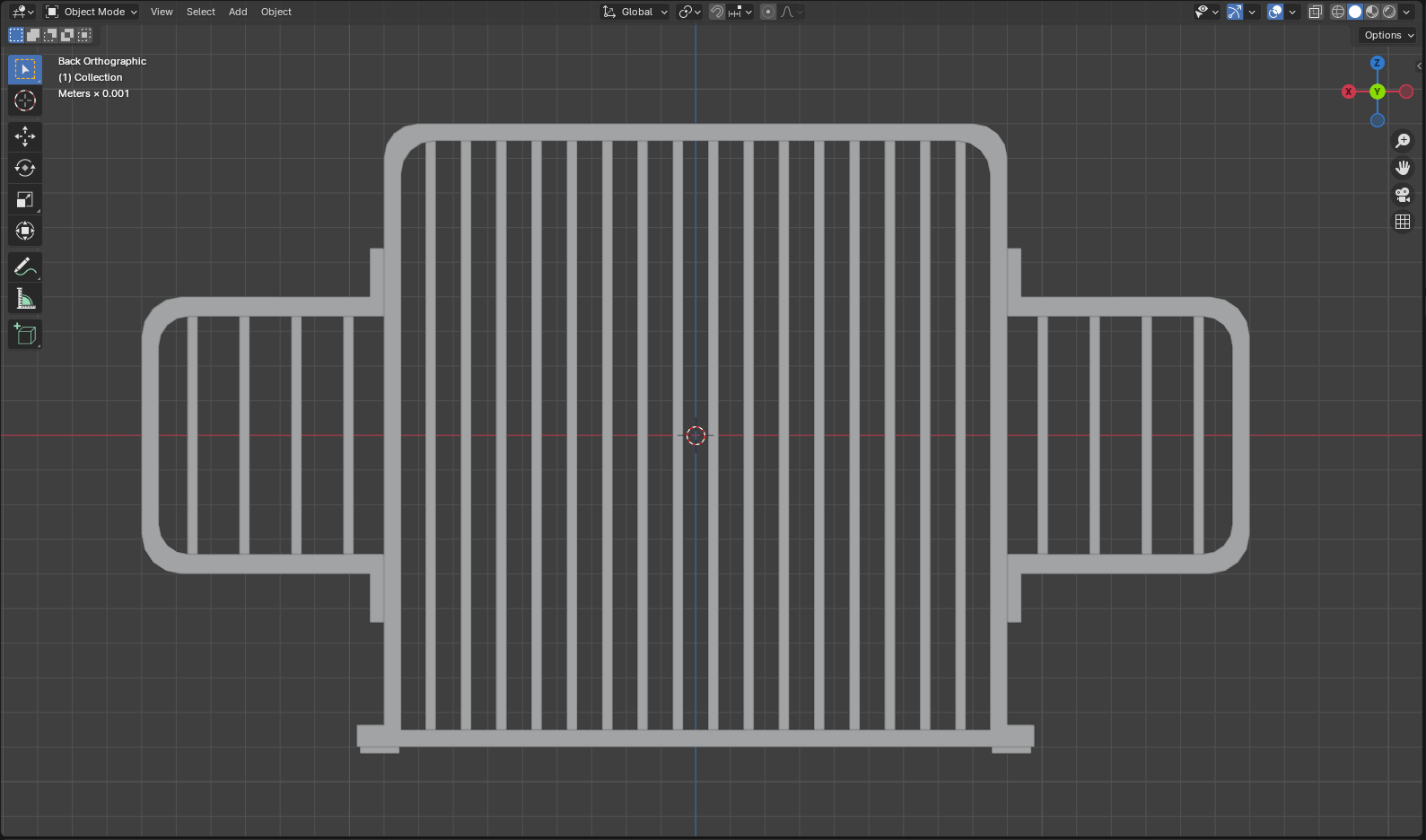Open the Add menu
The width and height of the screenshot is (1426, 840).
pos(238,12)
